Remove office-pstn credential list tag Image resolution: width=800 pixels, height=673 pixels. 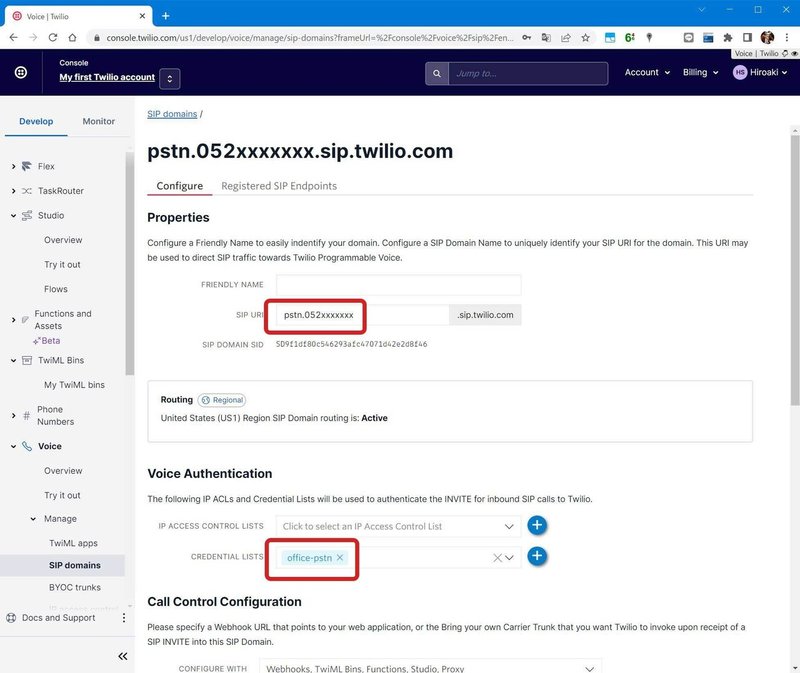click(340, 558)
